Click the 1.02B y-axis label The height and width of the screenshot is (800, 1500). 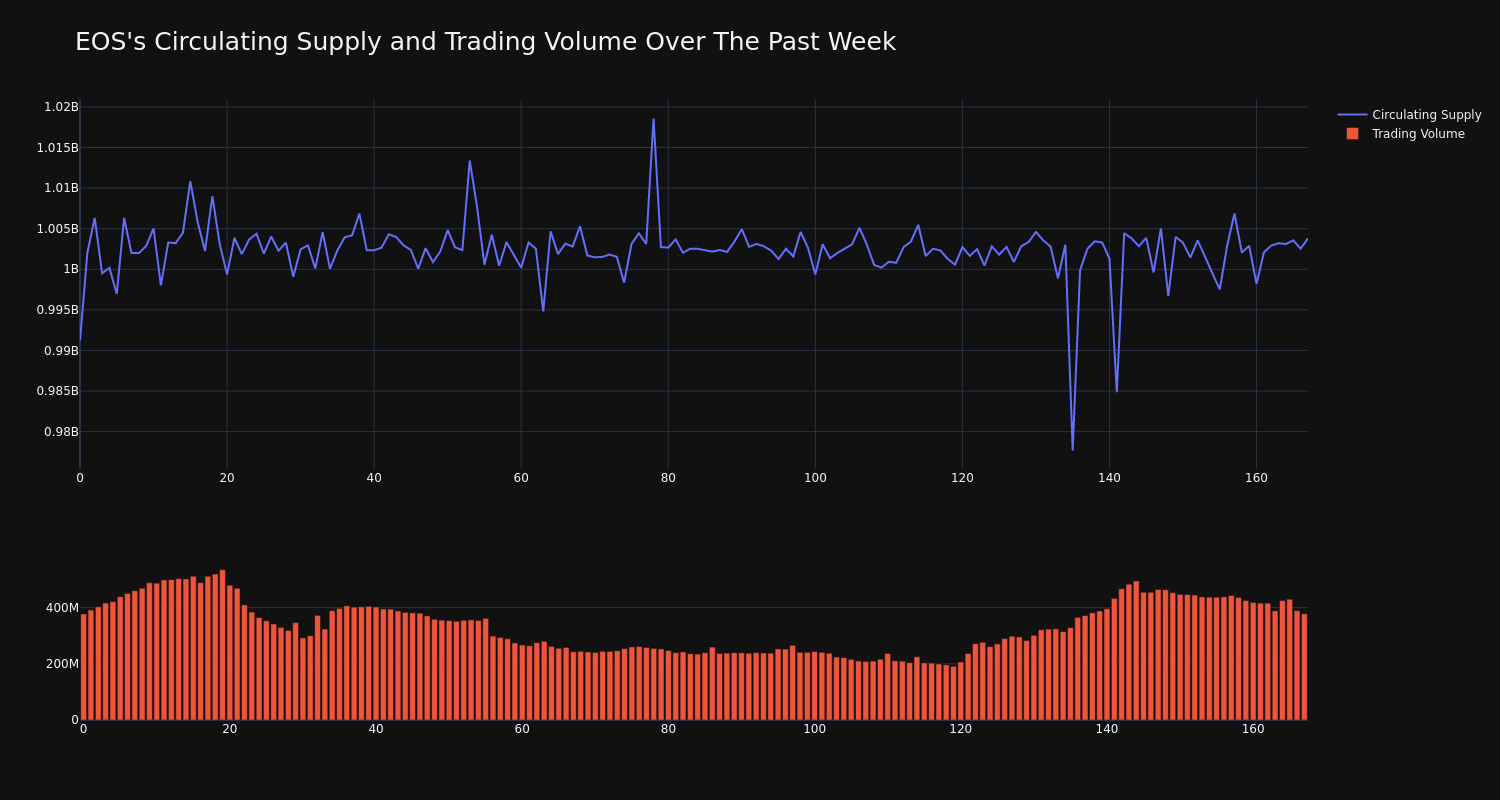click(x=61, y=107)
